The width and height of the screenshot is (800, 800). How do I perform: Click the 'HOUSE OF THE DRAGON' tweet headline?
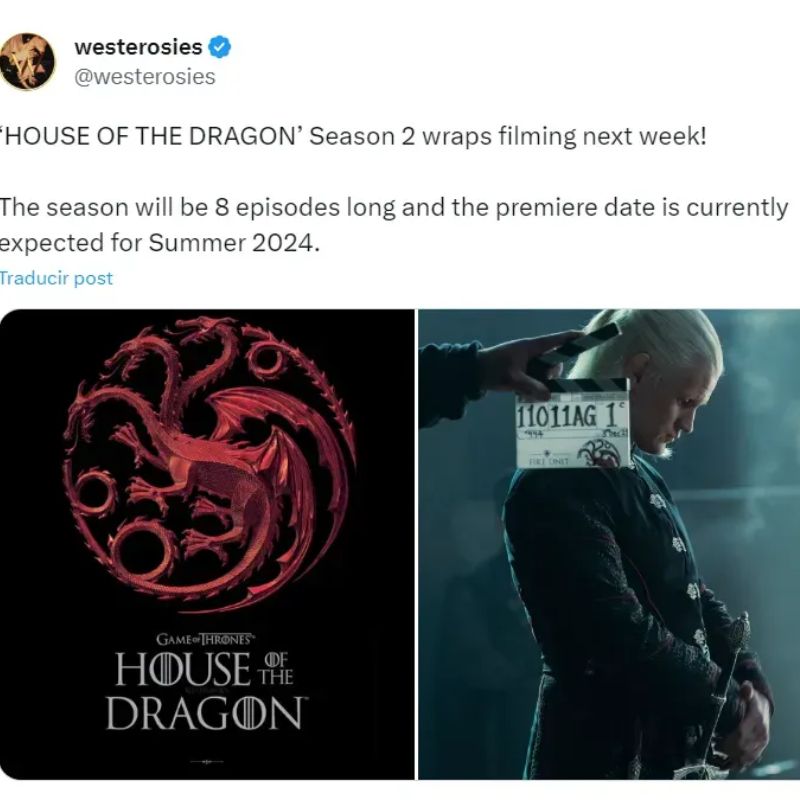152,136
